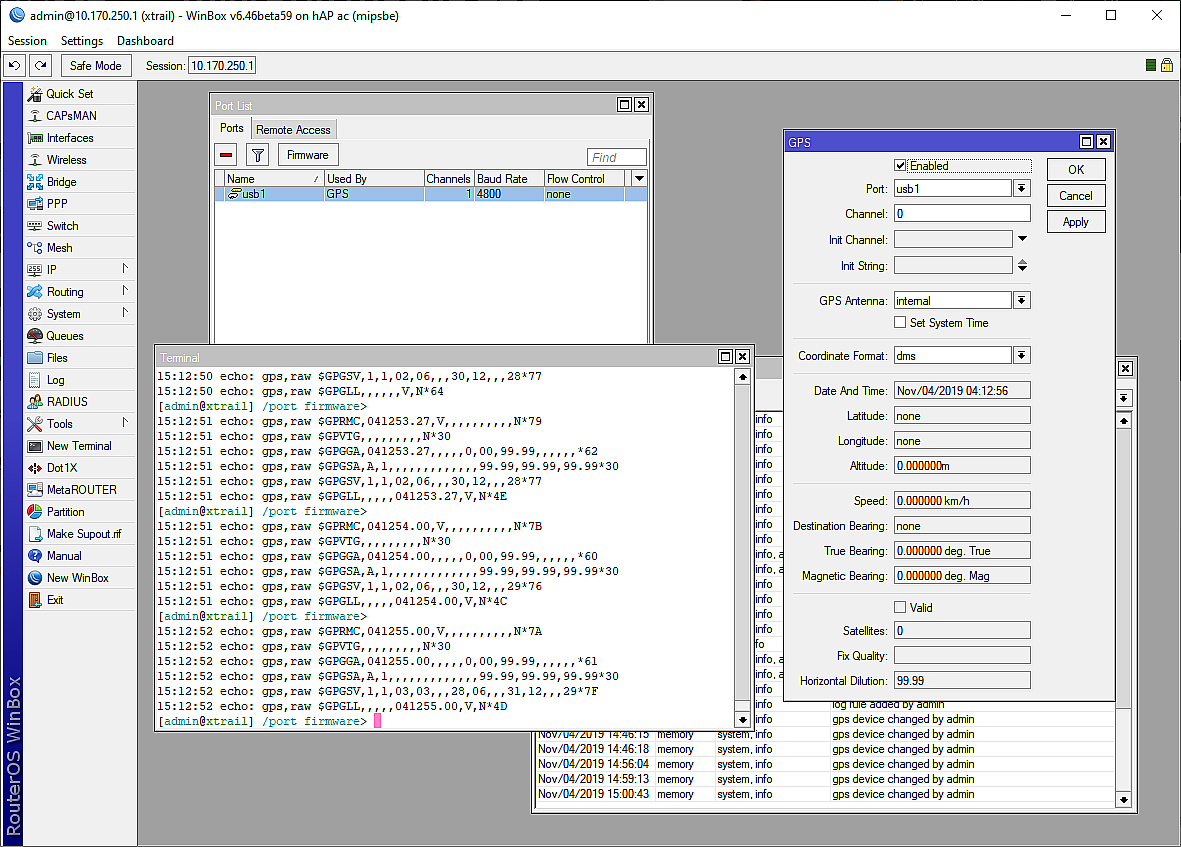Open the Port dropdown in GPS
The height and width of the screenshot is (847, 1181).
coord(1021,188)
